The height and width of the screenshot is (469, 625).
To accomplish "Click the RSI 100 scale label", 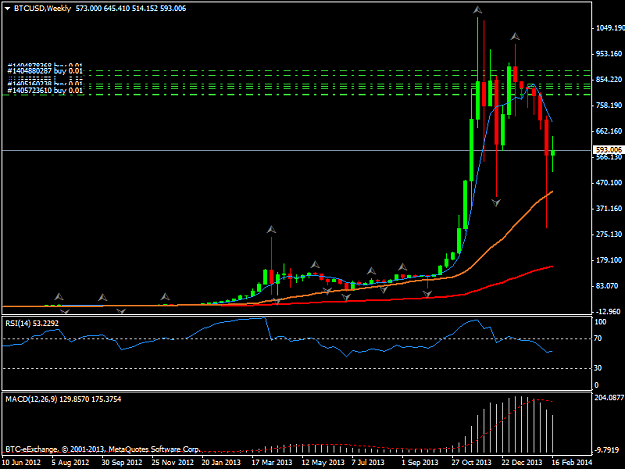I will coord(600,322).
